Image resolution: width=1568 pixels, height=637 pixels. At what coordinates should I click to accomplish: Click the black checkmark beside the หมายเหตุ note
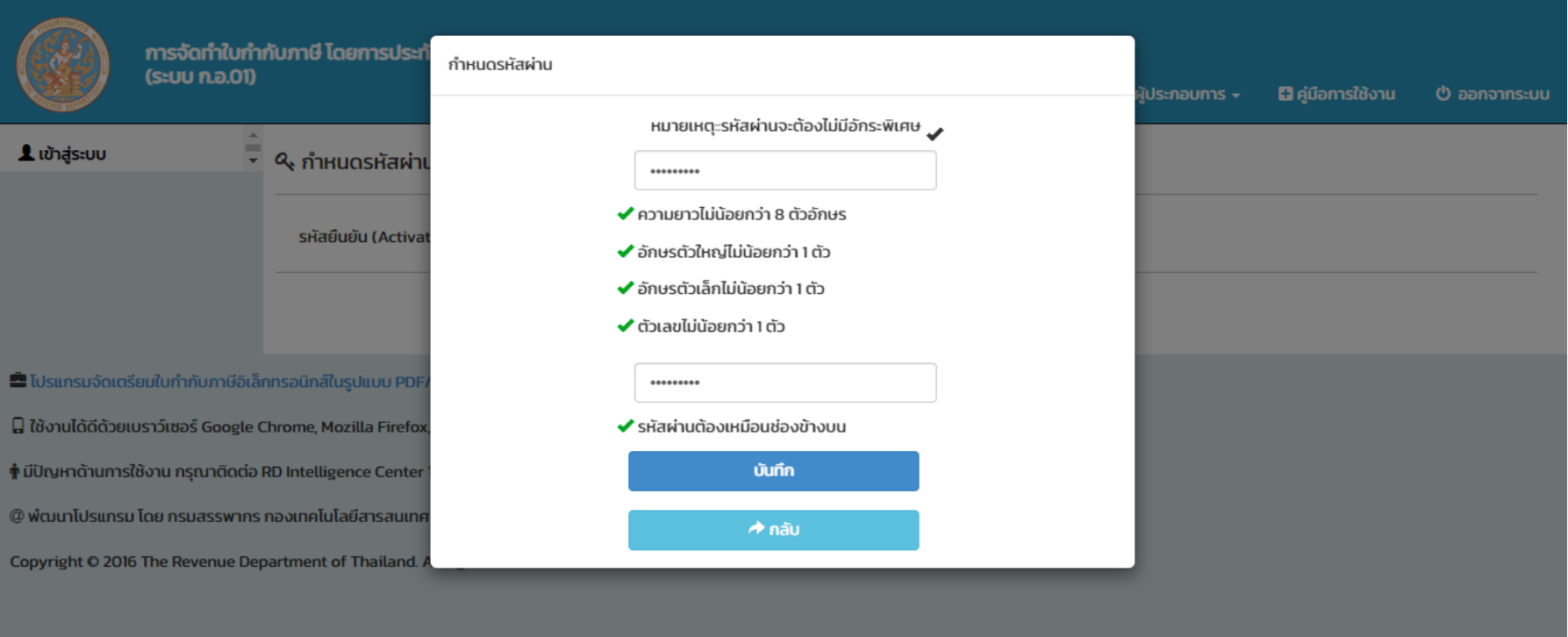click(x=934, y=133)
